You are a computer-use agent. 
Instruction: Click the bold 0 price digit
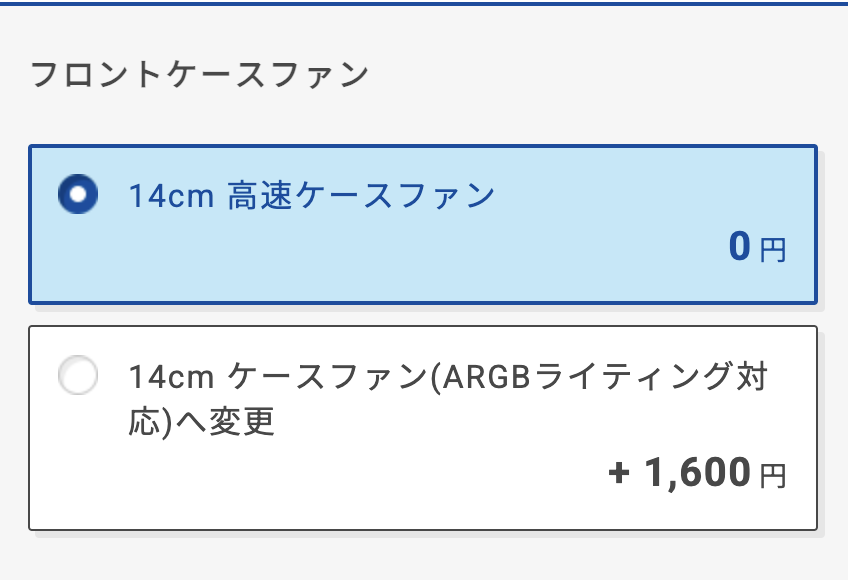click(739, 246)
